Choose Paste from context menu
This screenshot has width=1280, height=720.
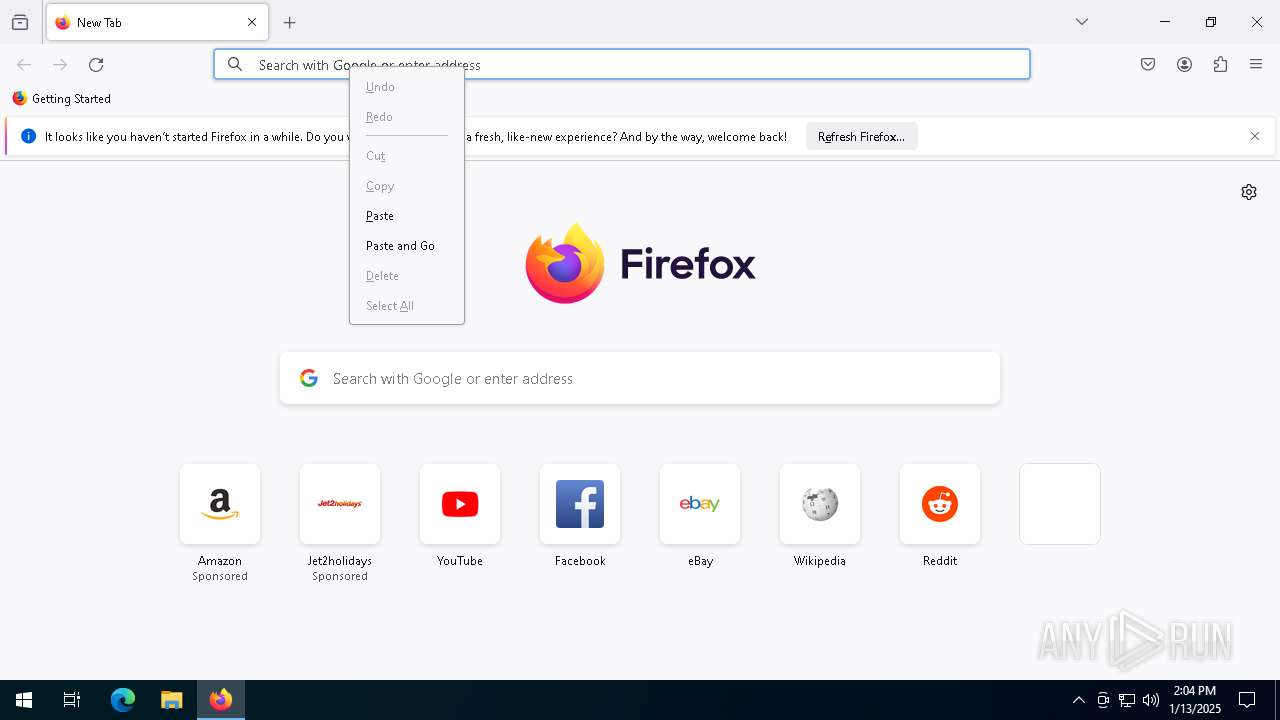click(x=406, y=216)
